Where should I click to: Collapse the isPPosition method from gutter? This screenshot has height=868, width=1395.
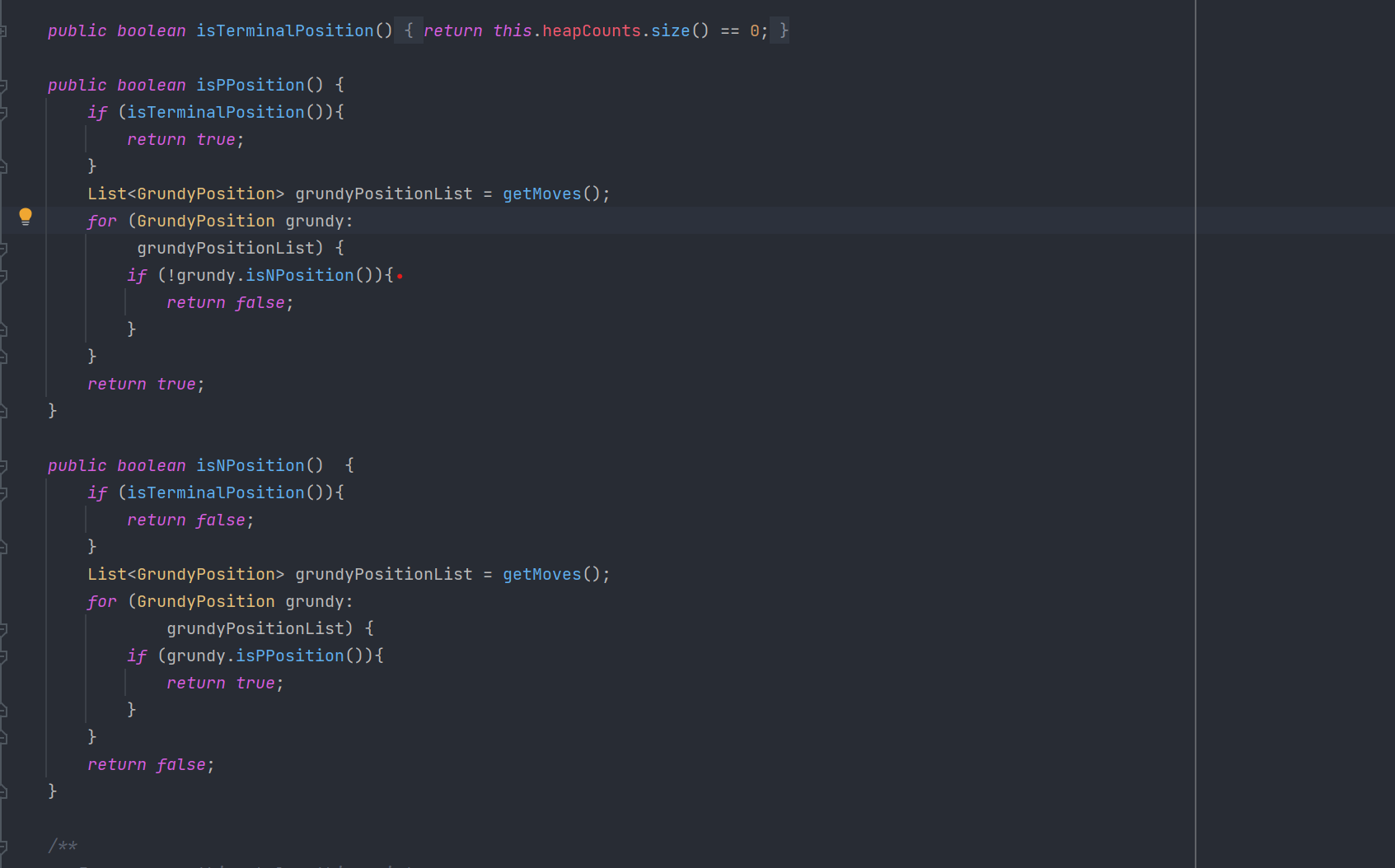pos(3,86)
